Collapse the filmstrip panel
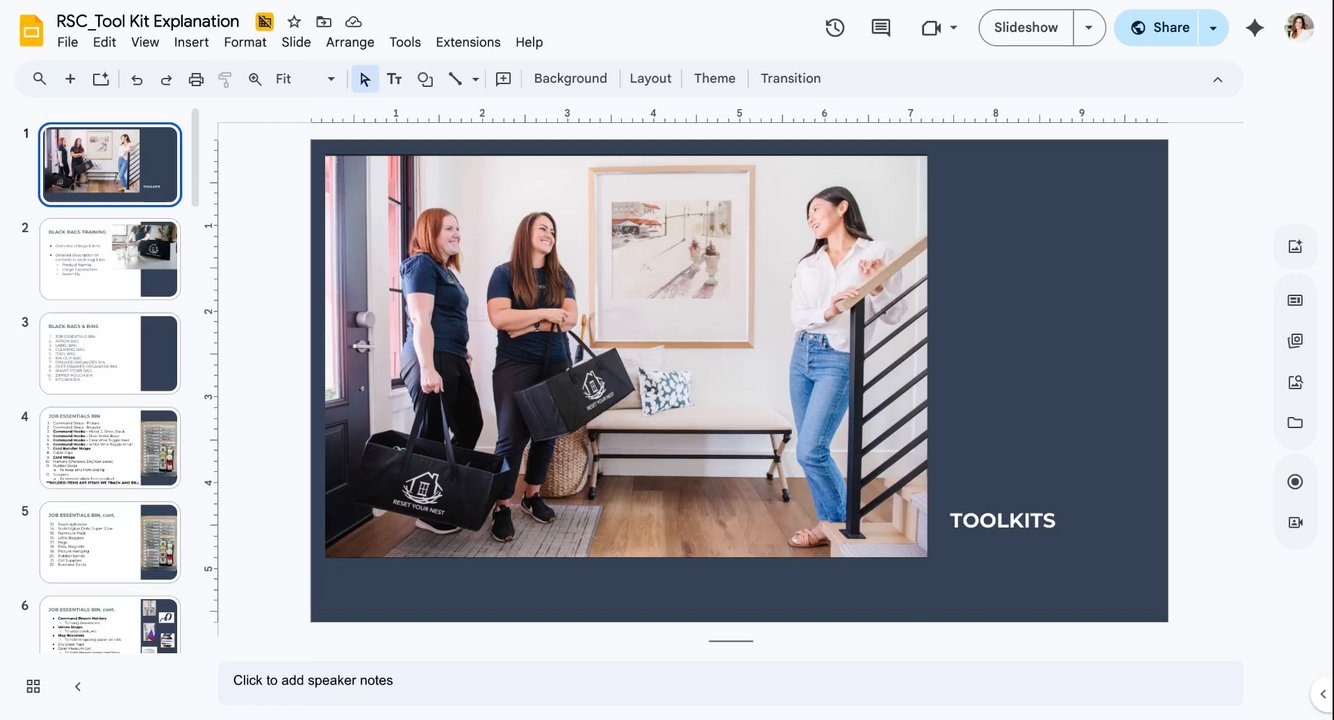 point(78,686)
